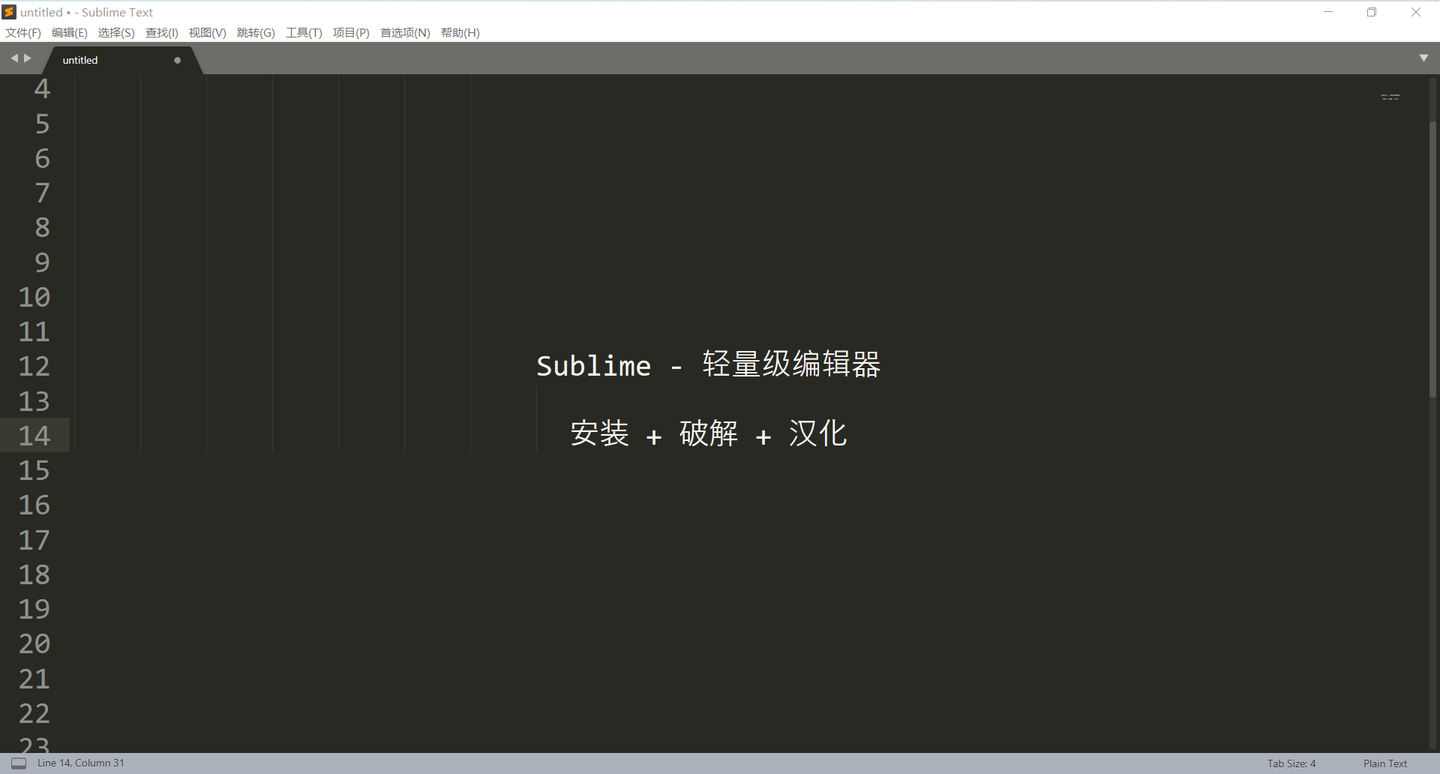
Task: Open the 首选项(N) menu
Action: [x=405, y=33]
